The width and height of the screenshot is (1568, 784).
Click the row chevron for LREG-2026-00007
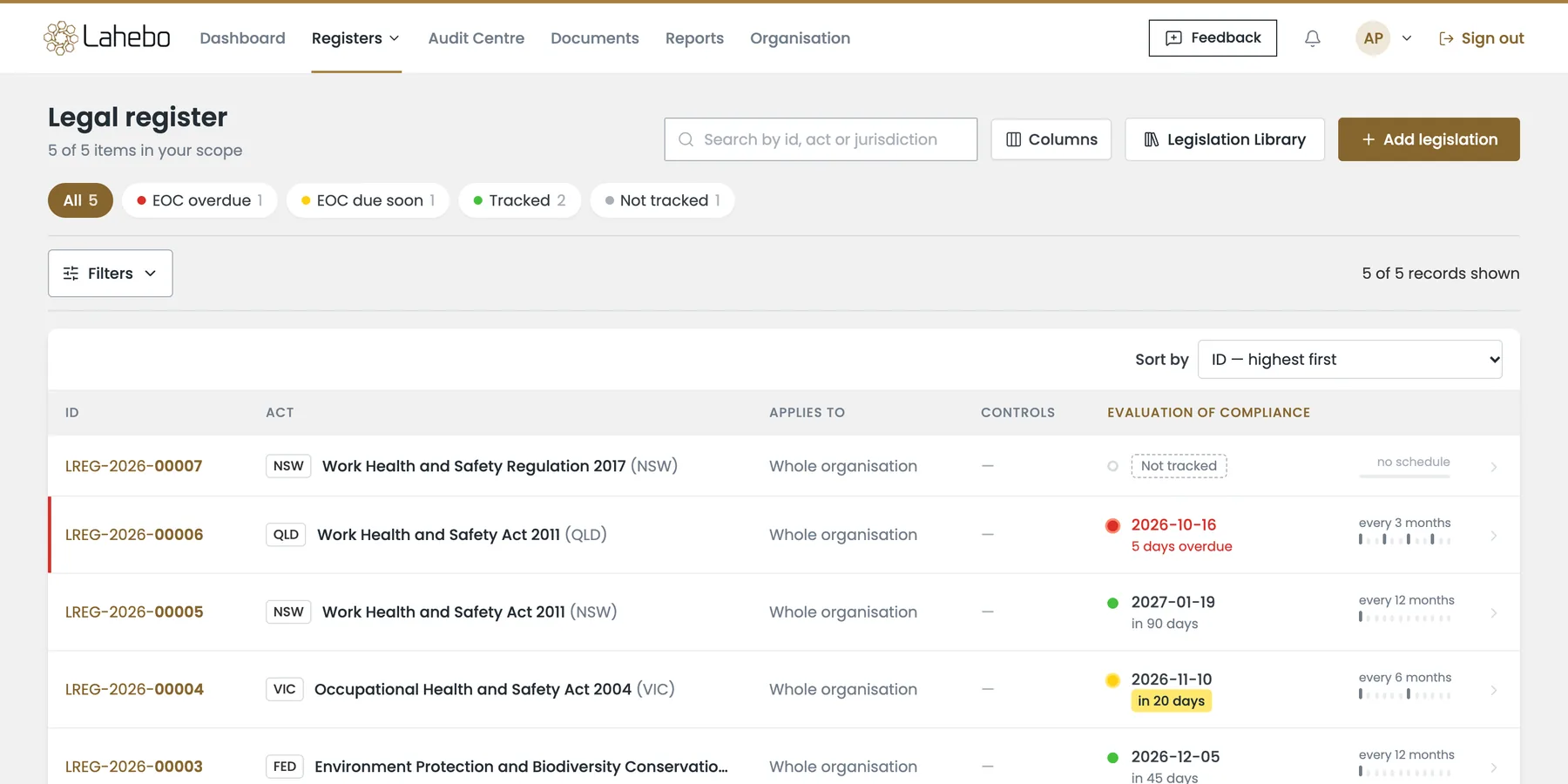(x=1493, y=467)
